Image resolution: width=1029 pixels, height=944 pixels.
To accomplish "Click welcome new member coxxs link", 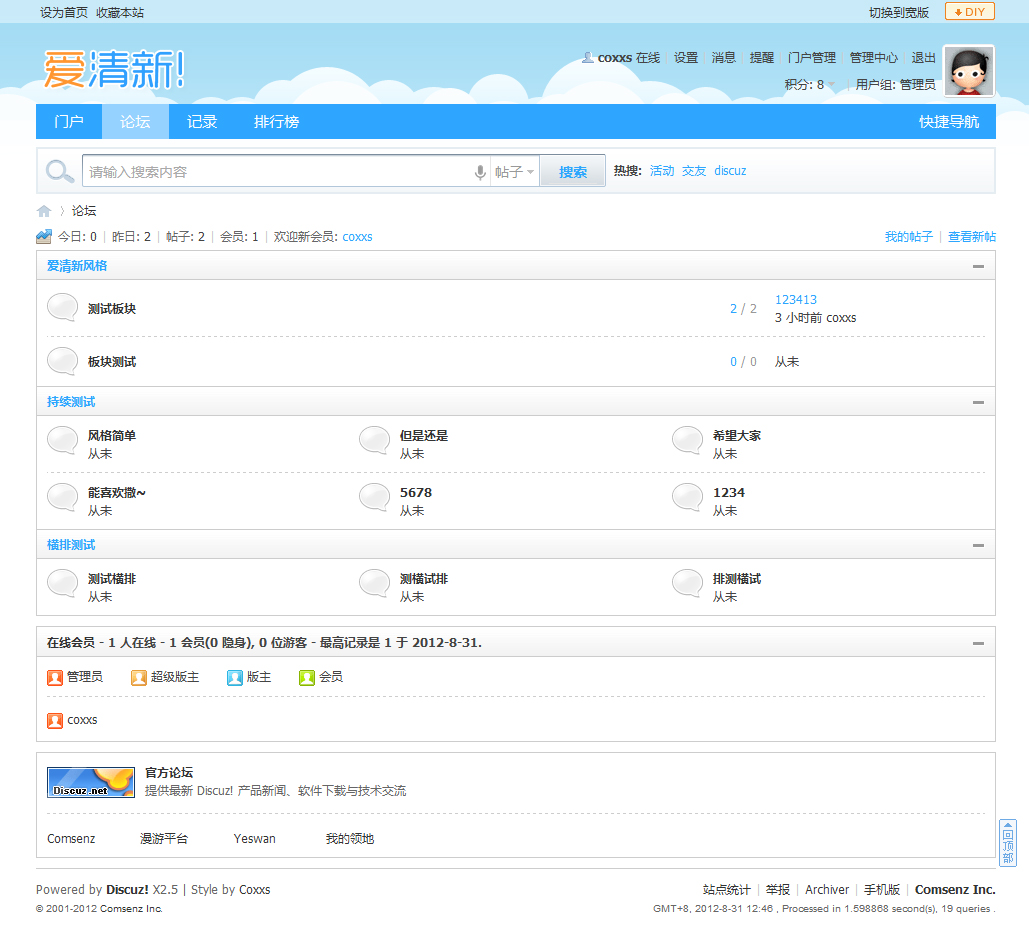I will (357, 237).
